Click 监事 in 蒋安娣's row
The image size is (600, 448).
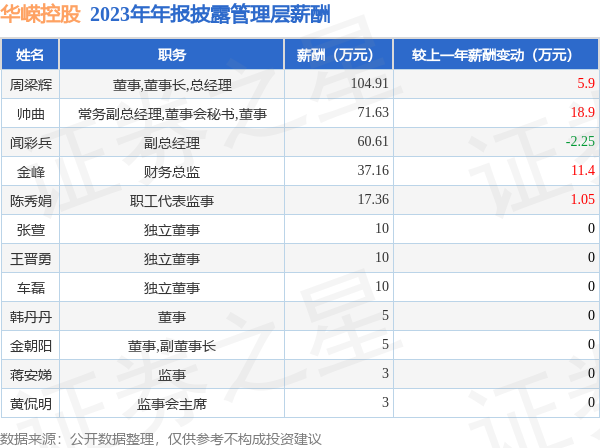(172, 375)
